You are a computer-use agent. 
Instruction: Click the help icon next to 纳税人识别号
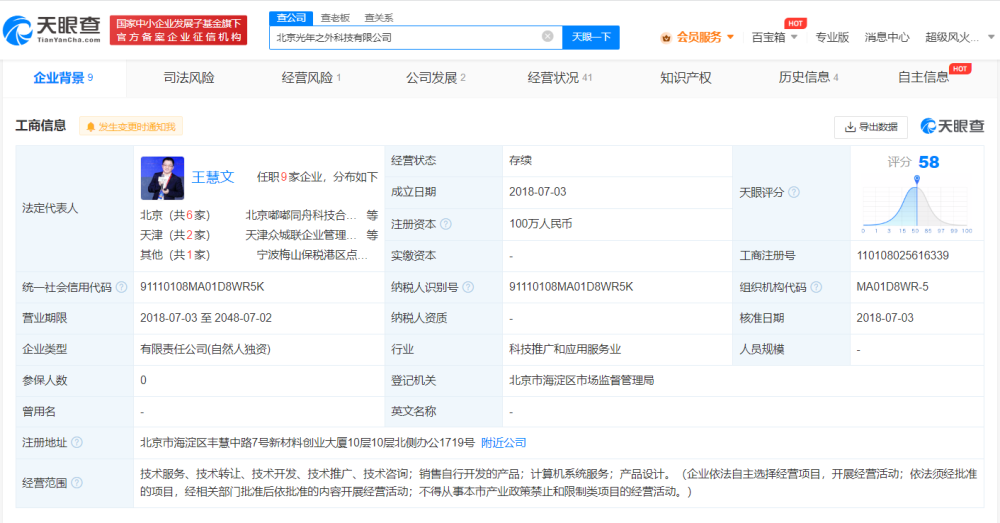click(x=468, y=287)
